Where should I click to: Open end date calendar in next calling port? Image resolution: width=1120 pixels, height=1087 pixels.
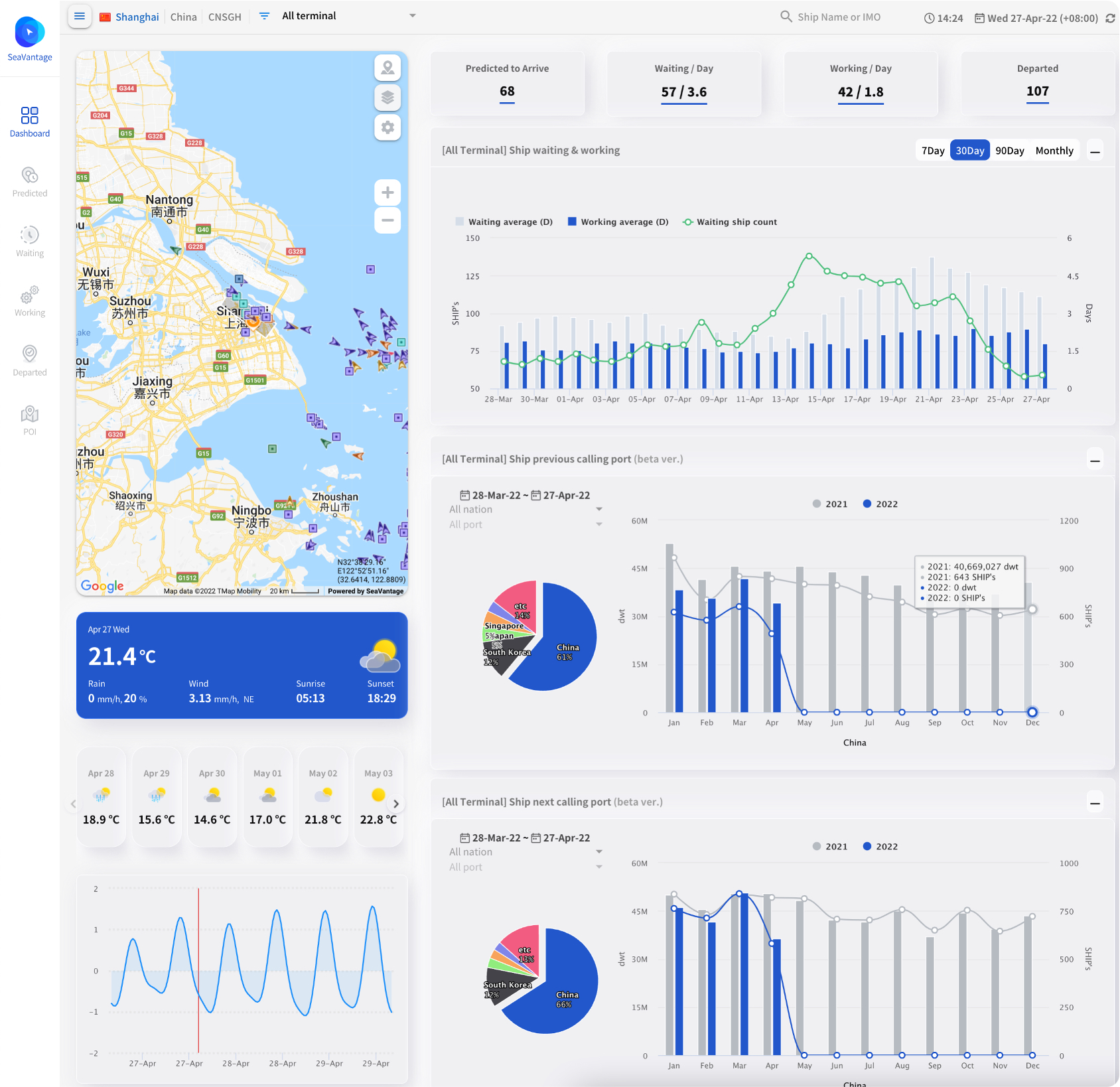tap(536, 837)
